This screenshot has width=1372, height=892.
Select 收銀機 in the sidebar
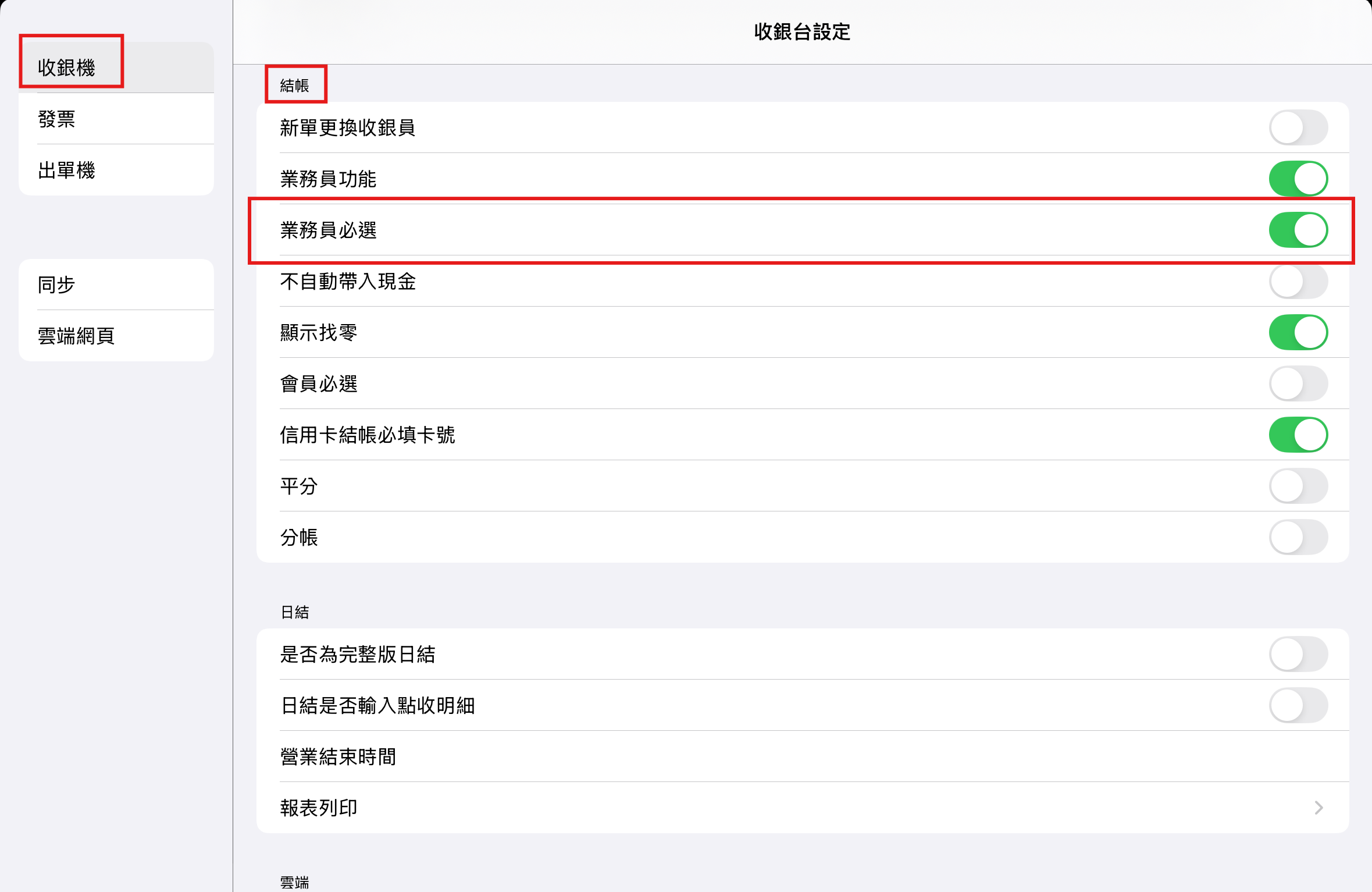point(116,67)
